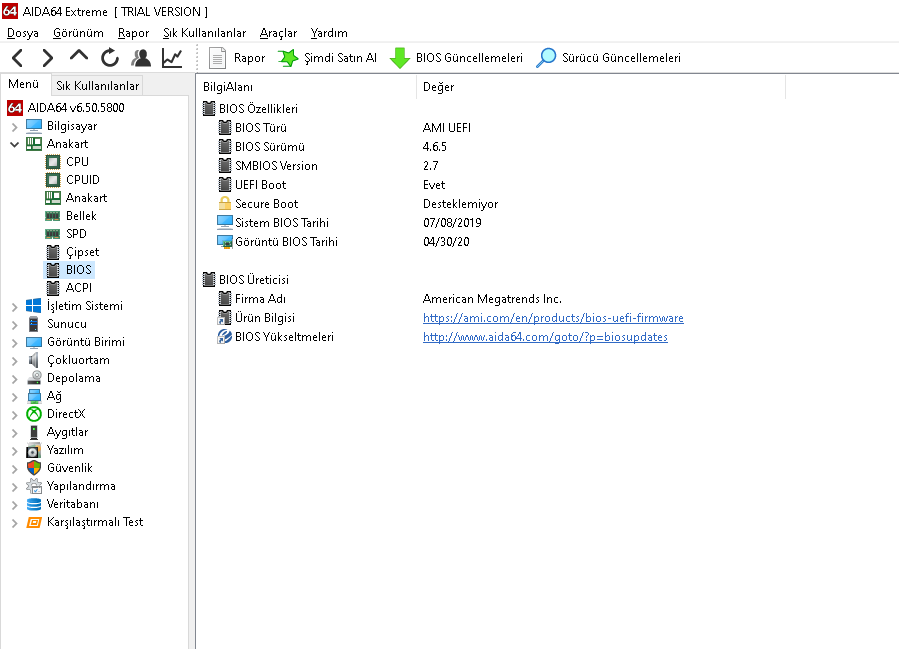Expand the Depolama tree node
899x649 pixels.
point(15,378)
